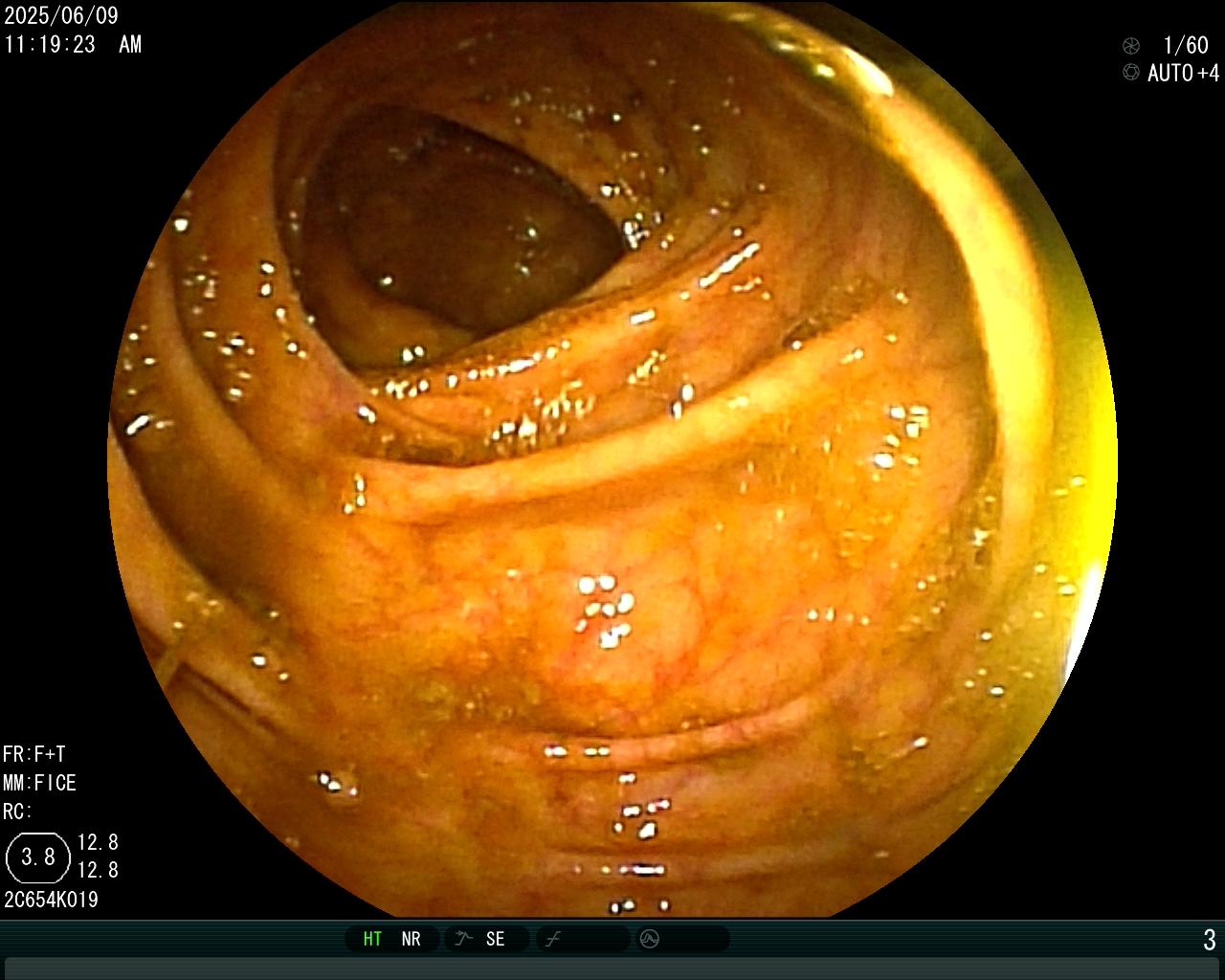Click the lower 12.8 scope value
Screen dimensions: 1225x980
(98, 870)
